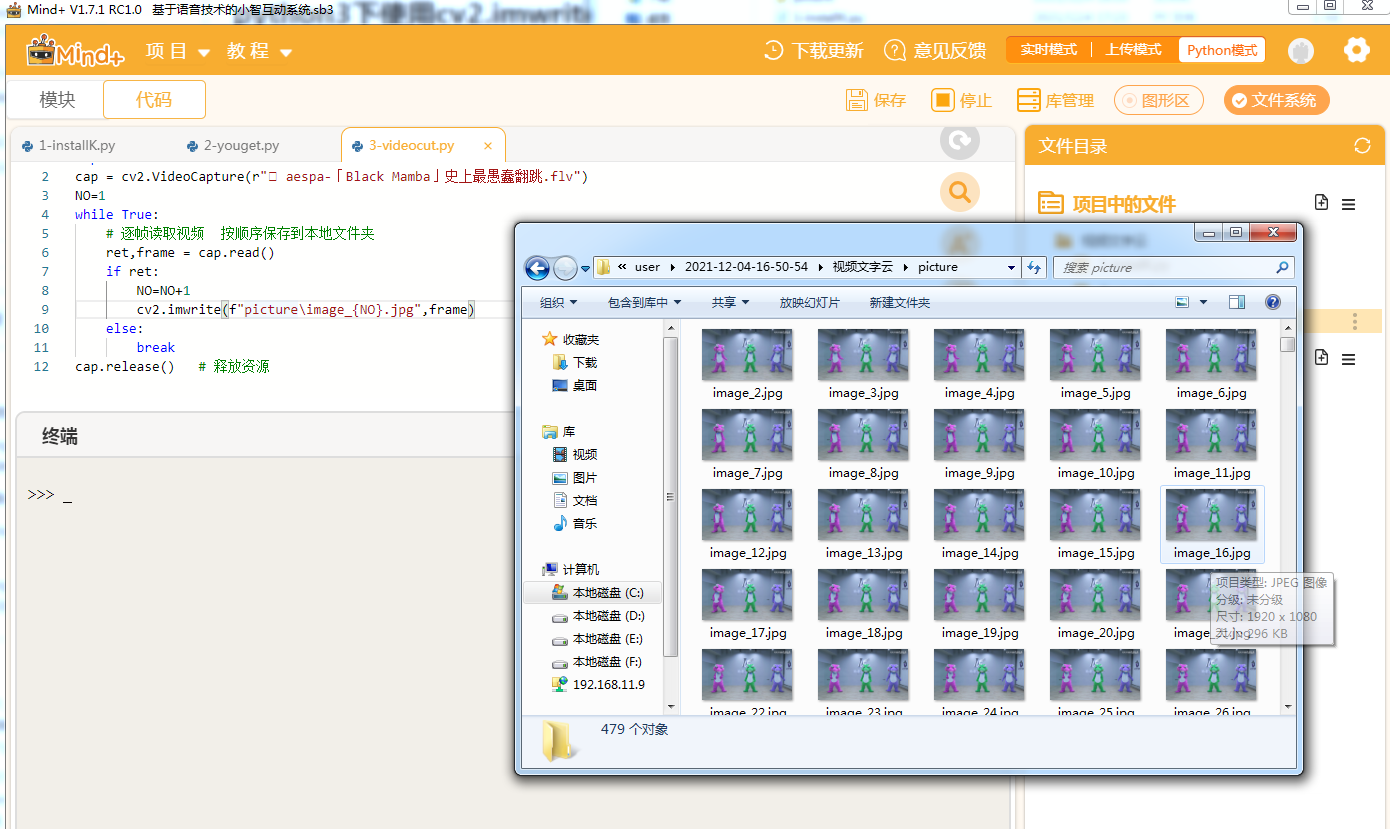Switch to the 模块 tab
1390x829 pixels.
click(x=57, y=100)
